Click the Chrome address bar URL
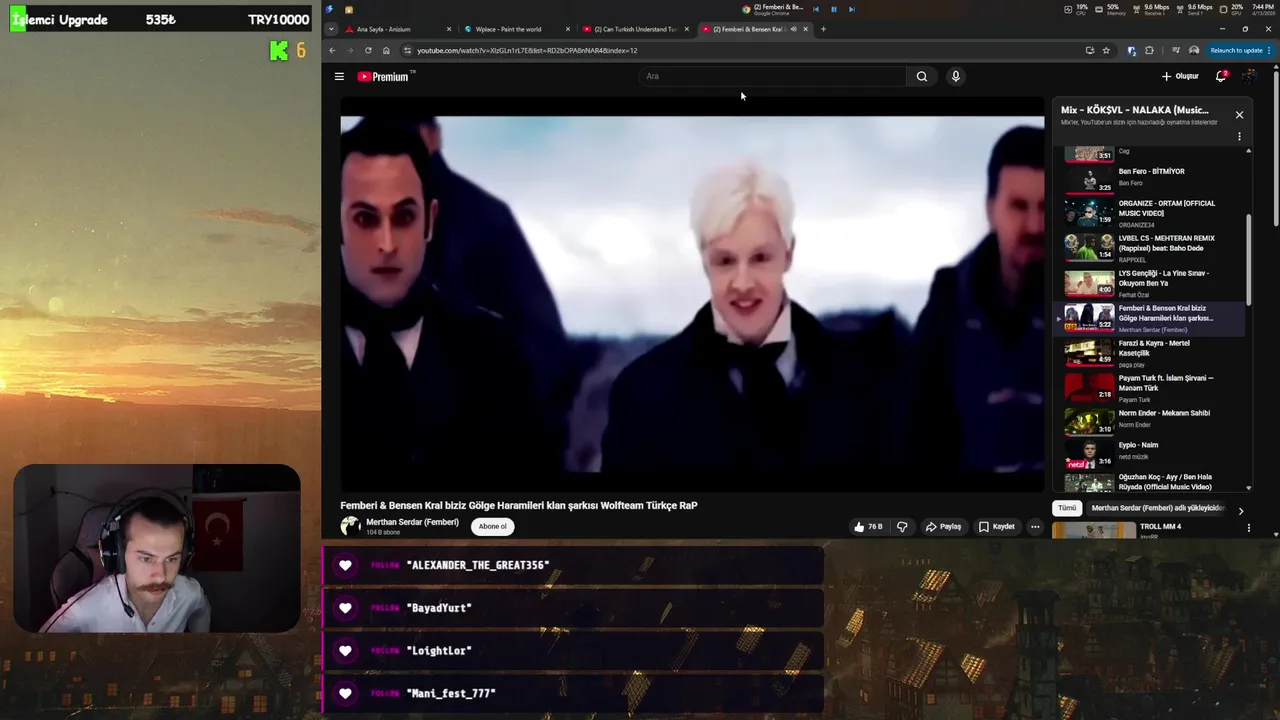The image size is (1280, 720). [527, 50]
